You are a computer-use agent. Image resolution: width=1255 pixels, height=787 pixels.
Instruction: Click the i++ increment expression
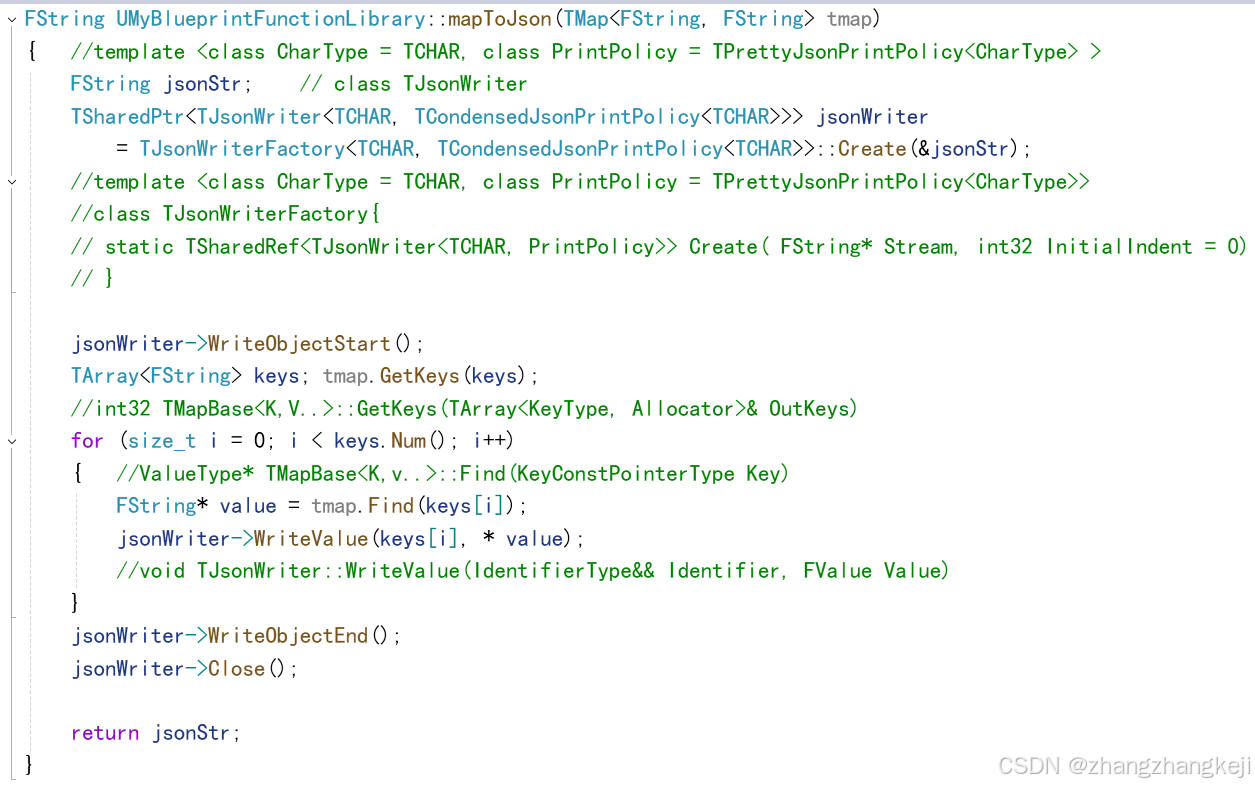tap(490, 441)
